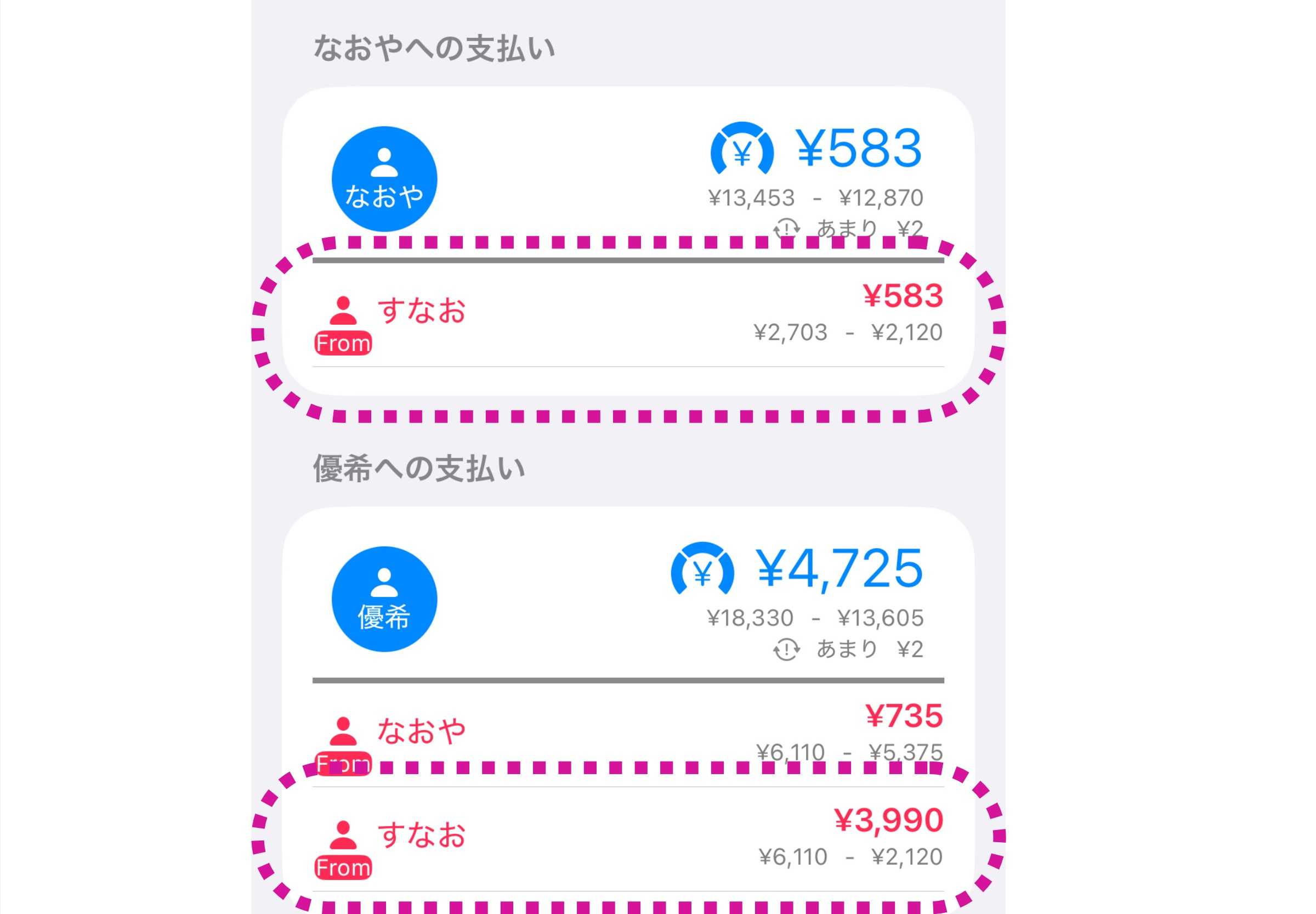Select the blue ¥4,725 total amount
This screenshot has width=1316, height=914.
[839, 568]
